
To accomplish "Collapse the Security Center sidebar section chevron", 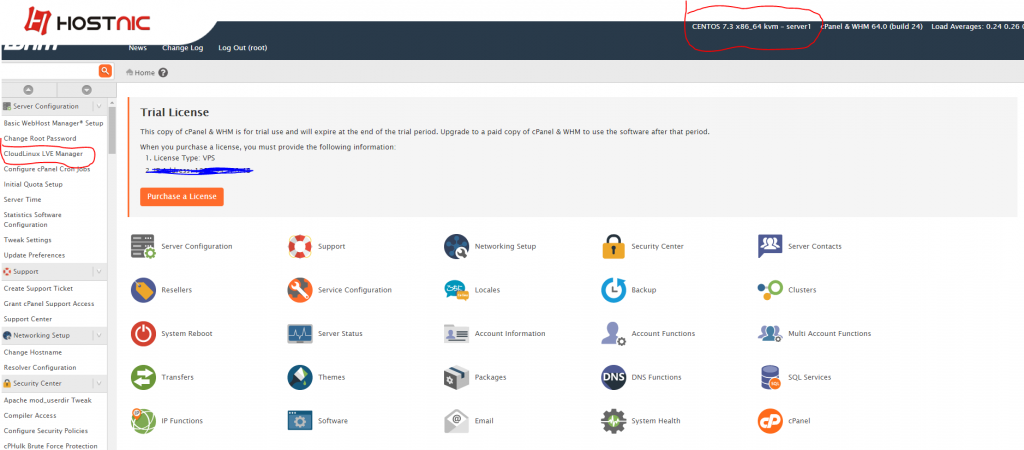I will pos(99,384).
